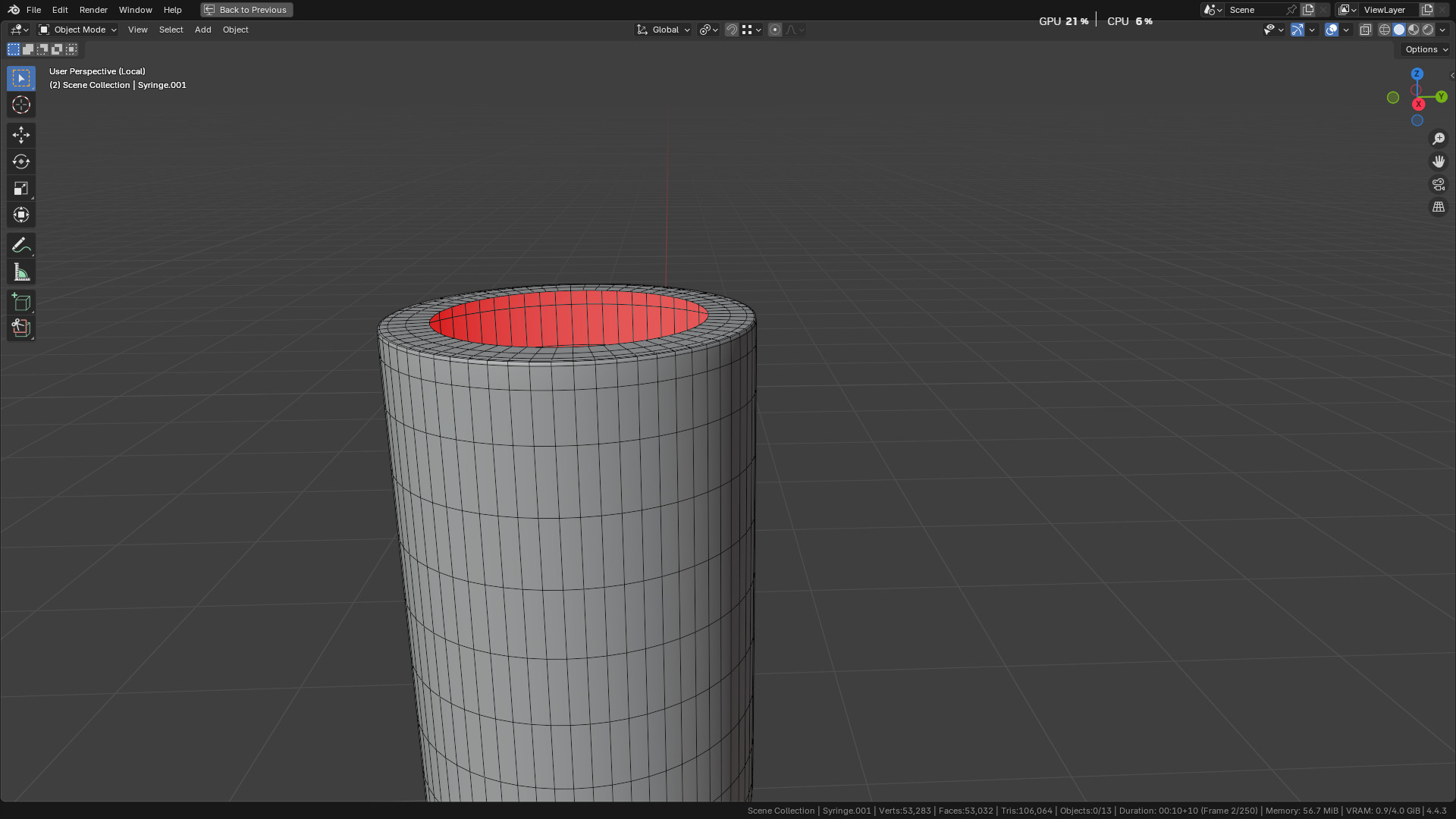The width and height of the screenshot is (1456, 819).
Task: Select the Scale tool
Action: coord(21,188)
